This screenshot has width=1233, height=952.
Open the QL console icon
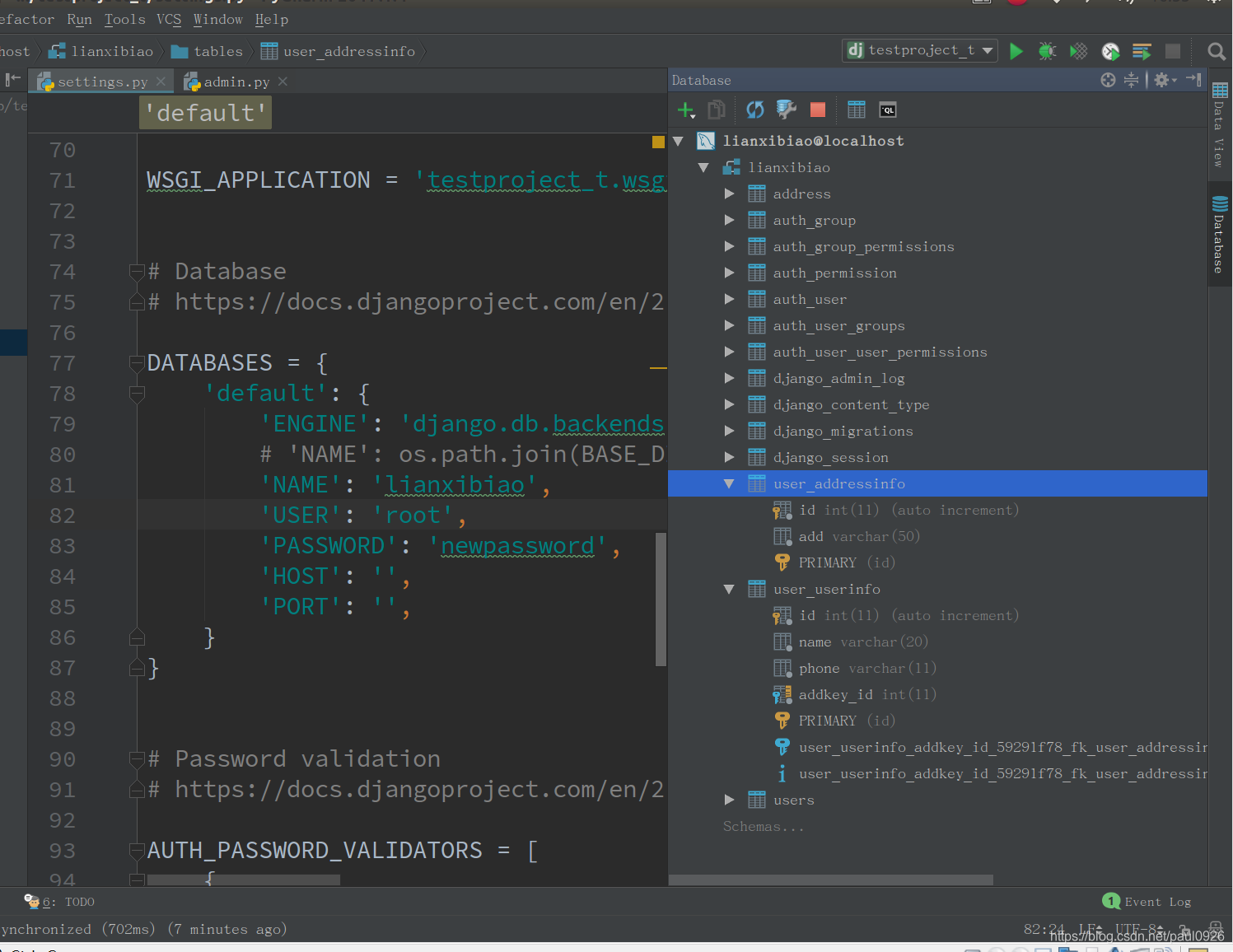click(888, 110)
